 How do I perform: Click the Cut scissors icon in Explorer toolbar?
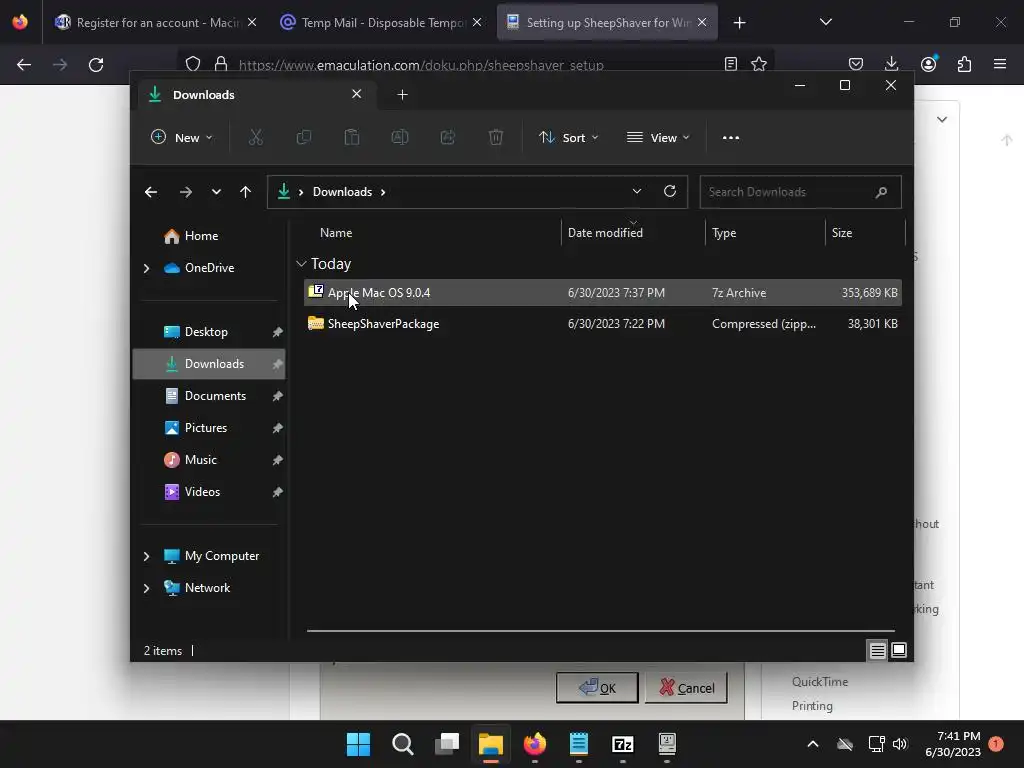tap(255, 137)
